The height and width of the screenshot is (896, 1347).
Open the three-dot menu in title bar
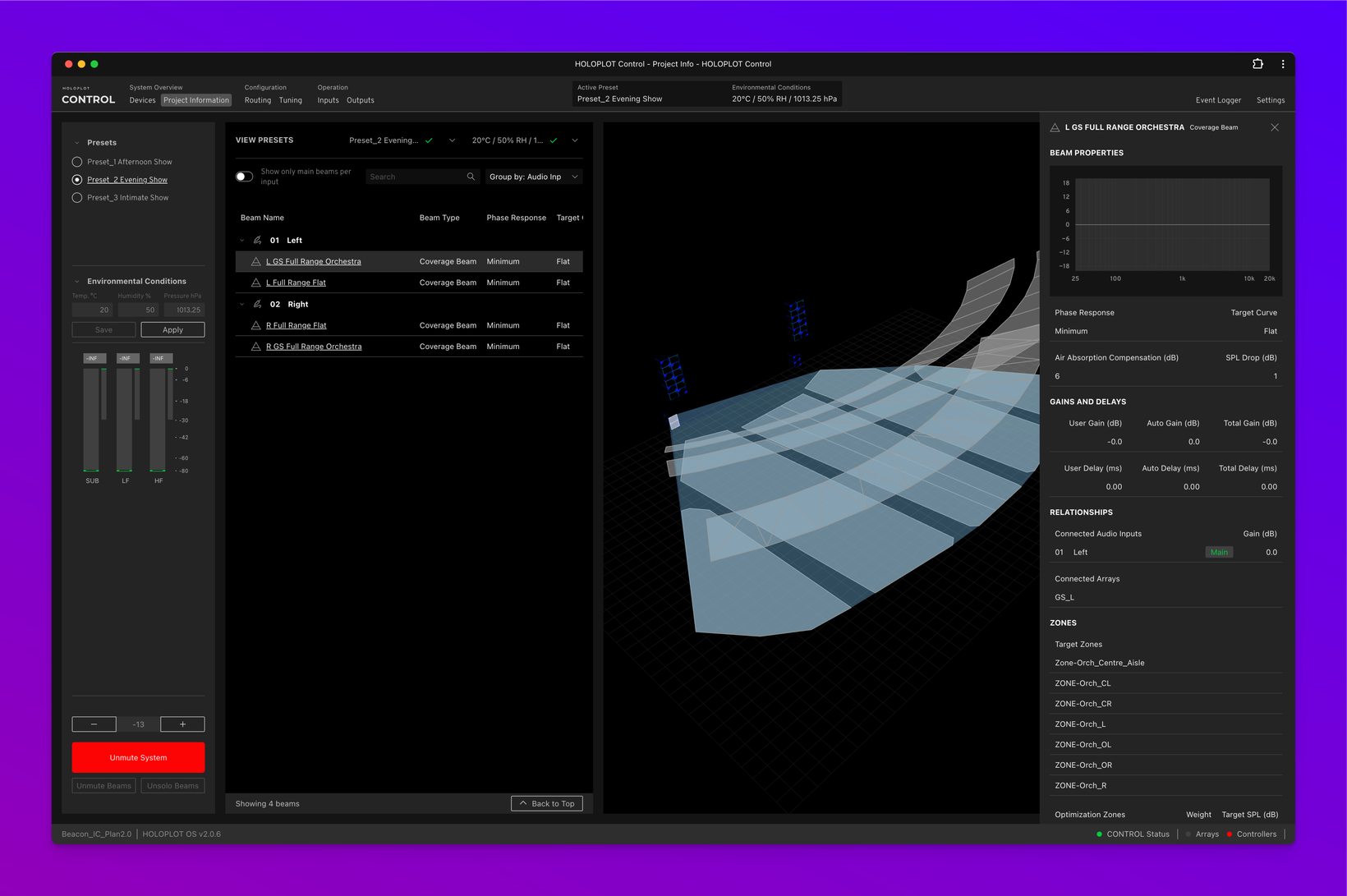(1283, 63)
